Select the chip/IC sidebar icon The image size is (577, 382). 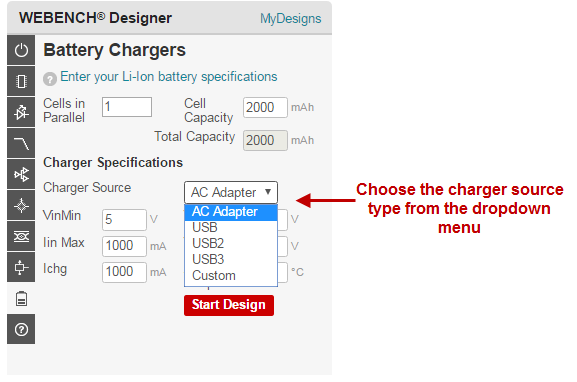21,81
